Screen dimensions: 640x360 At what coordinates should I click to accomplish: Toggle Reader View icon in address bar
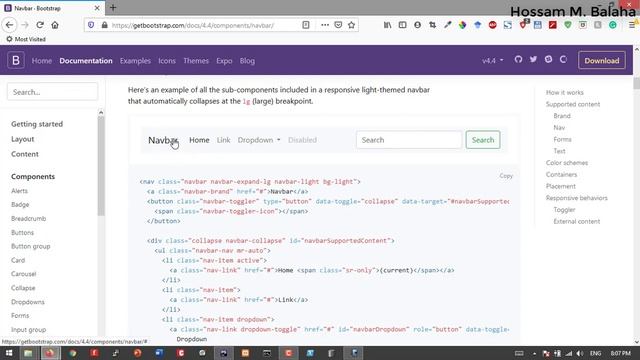pyautogui.click(x=306, y=25)
